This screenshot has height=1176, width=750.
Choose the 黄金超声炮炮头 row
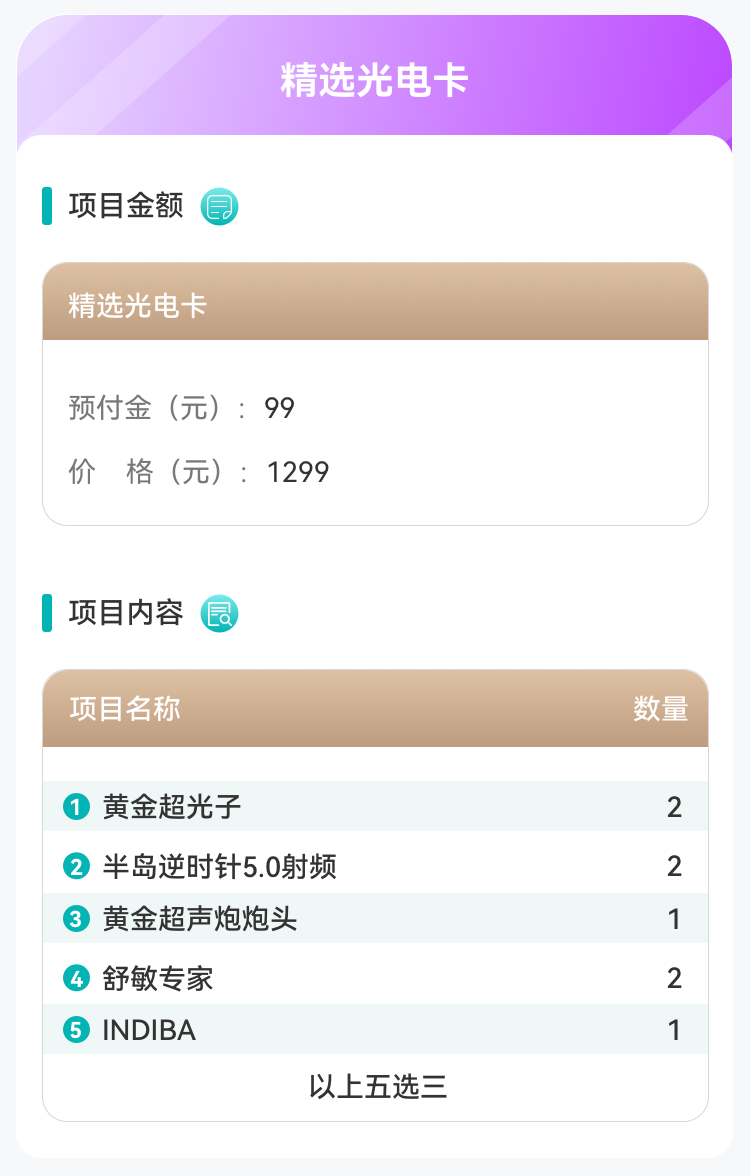tap(200, 918)
